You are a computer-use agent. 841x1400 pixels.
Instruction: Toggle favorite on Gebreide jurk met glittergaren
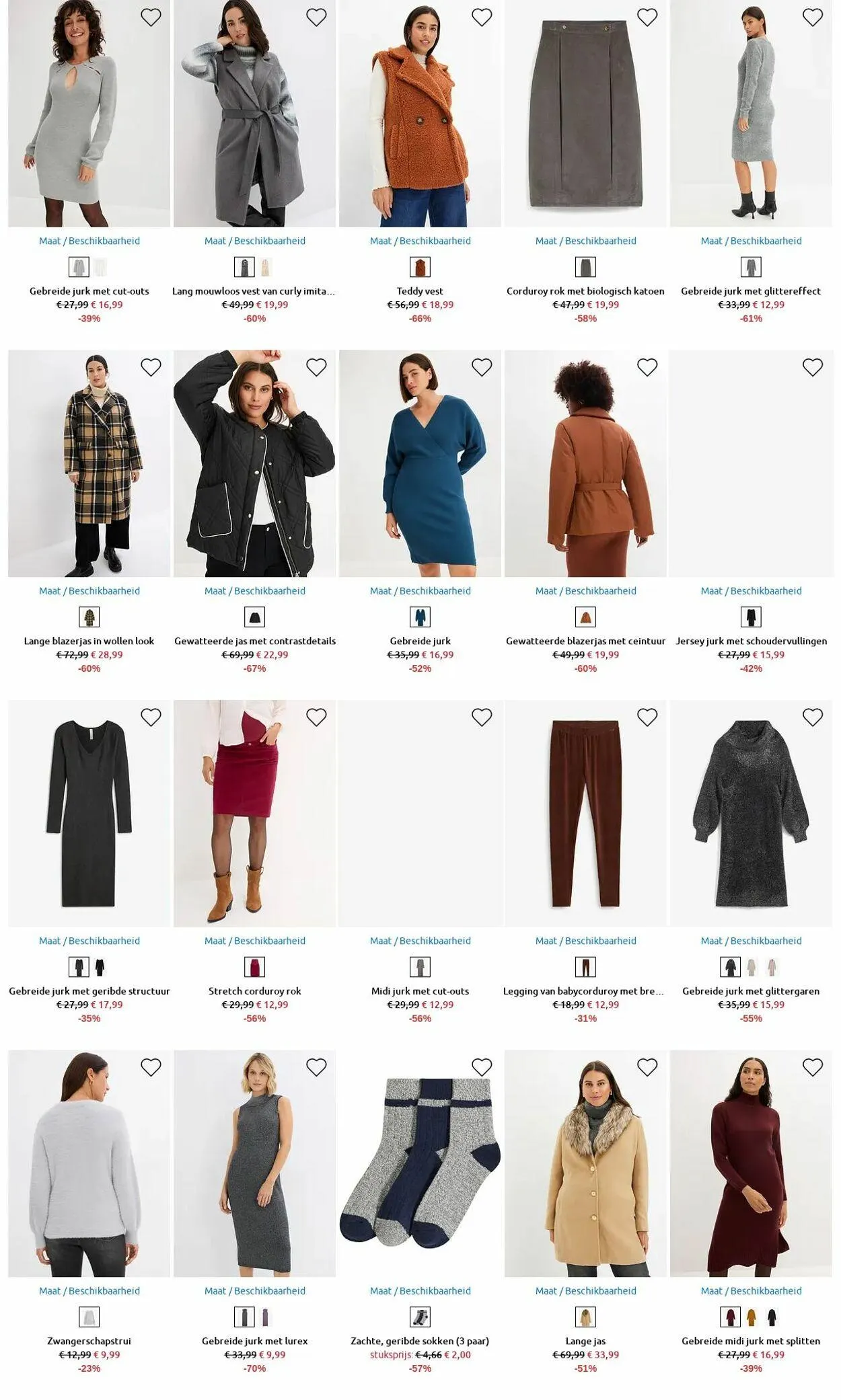coord(813,717)
